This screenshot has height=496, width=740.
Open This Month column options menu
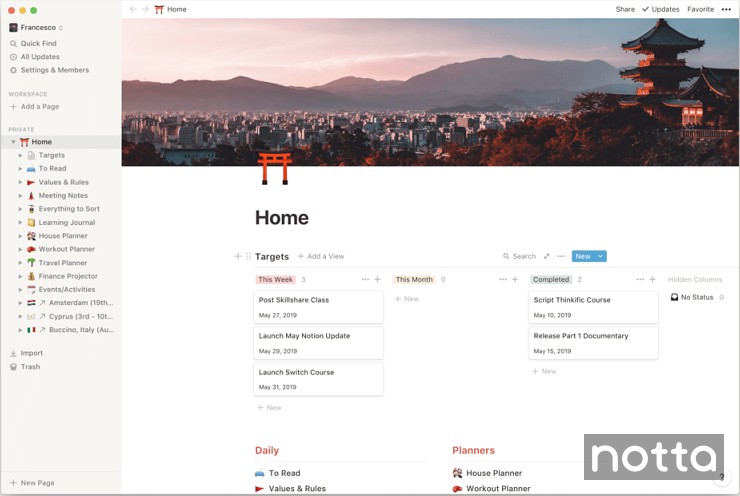pyautogui.click(x=503, y=279)
